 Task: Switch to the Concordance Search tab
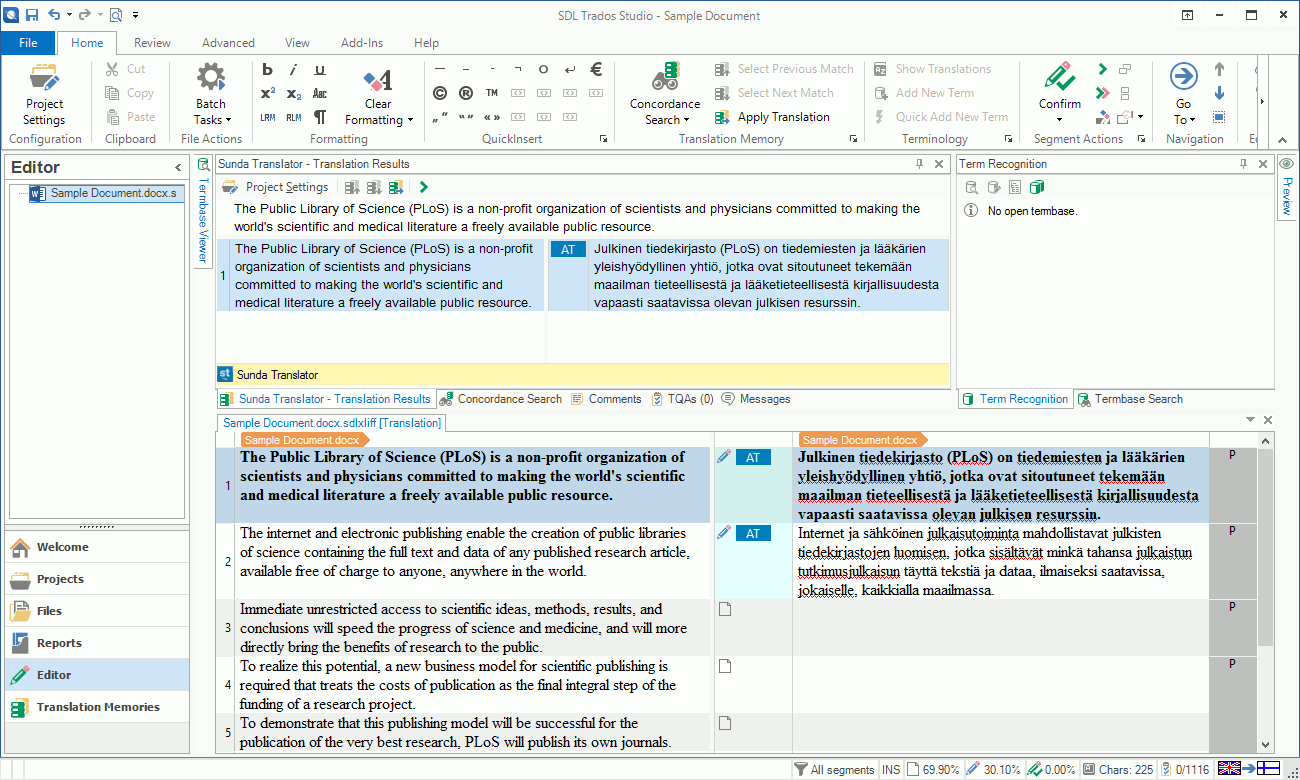point(501,399)
